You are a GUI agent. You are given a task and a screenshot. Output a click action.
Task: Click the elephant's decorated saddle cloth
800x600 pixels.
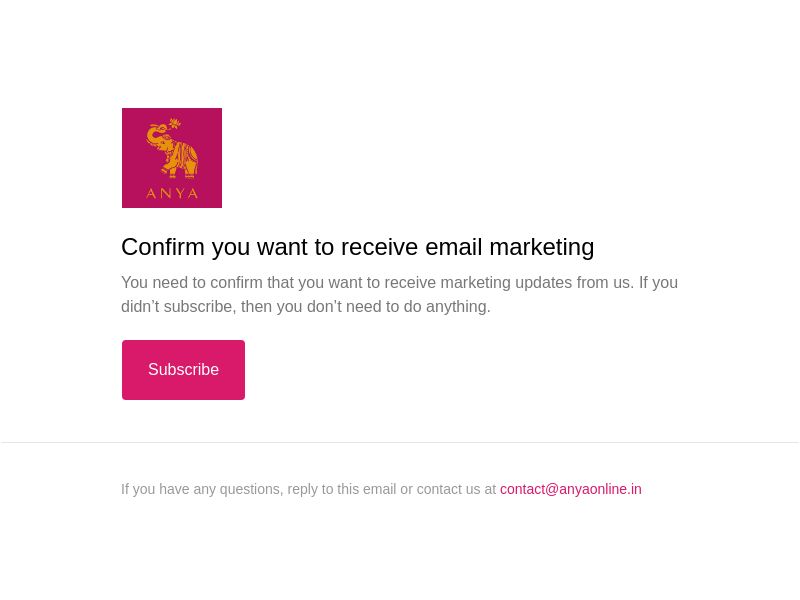[187, 156]
